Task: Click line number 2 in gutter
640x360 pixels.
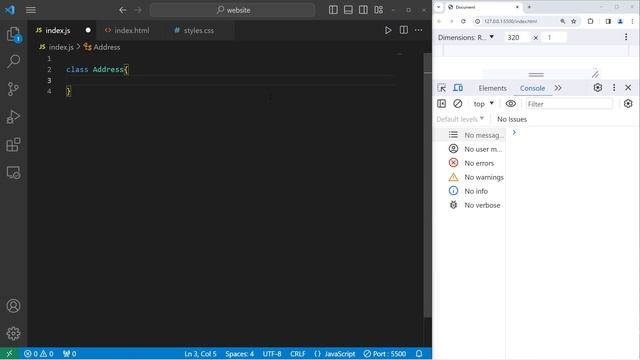Action: 49,69
